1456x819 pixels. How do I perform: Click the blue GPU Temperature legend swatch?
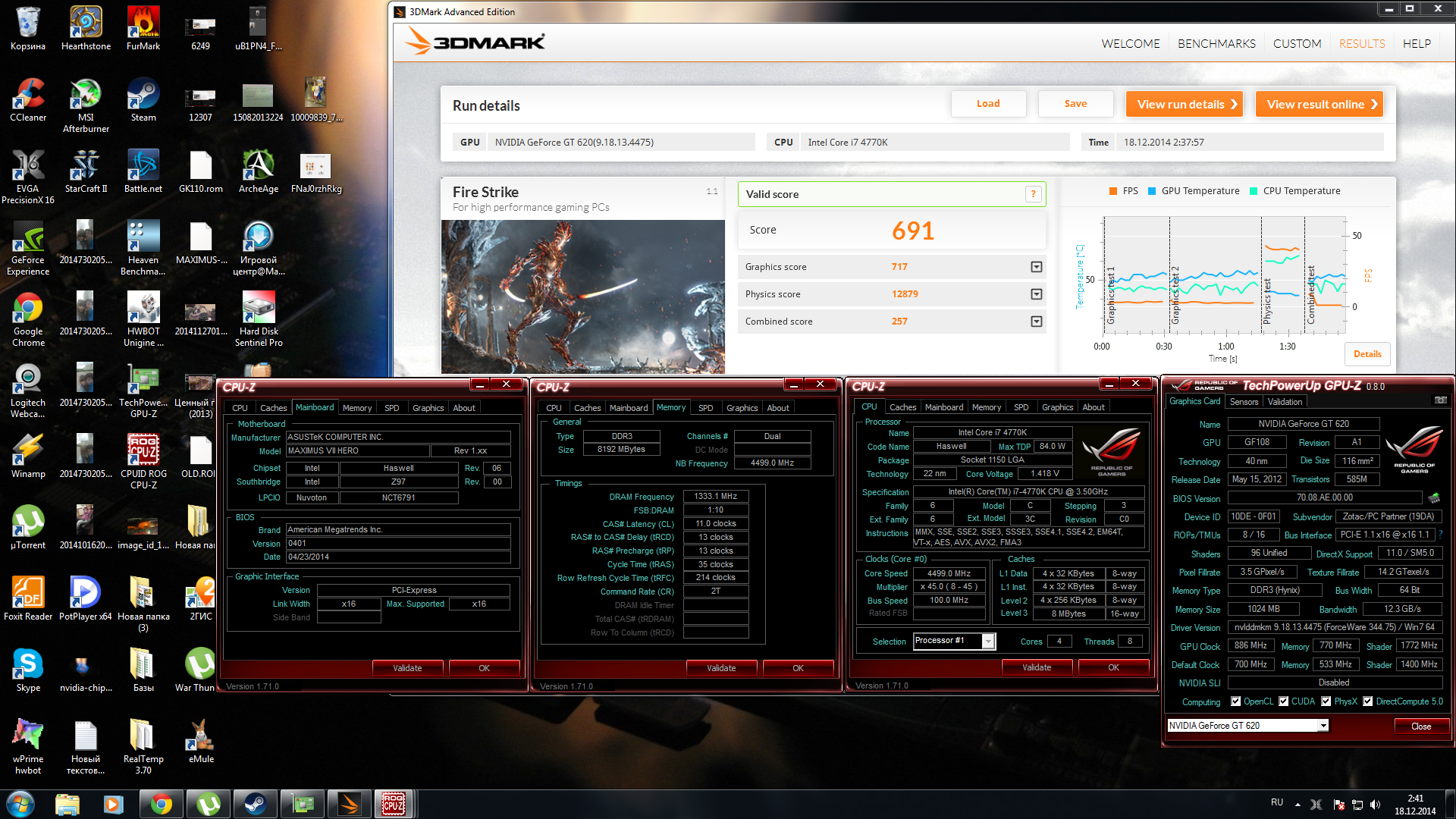pyautogui.click(x=1152, y=191)
